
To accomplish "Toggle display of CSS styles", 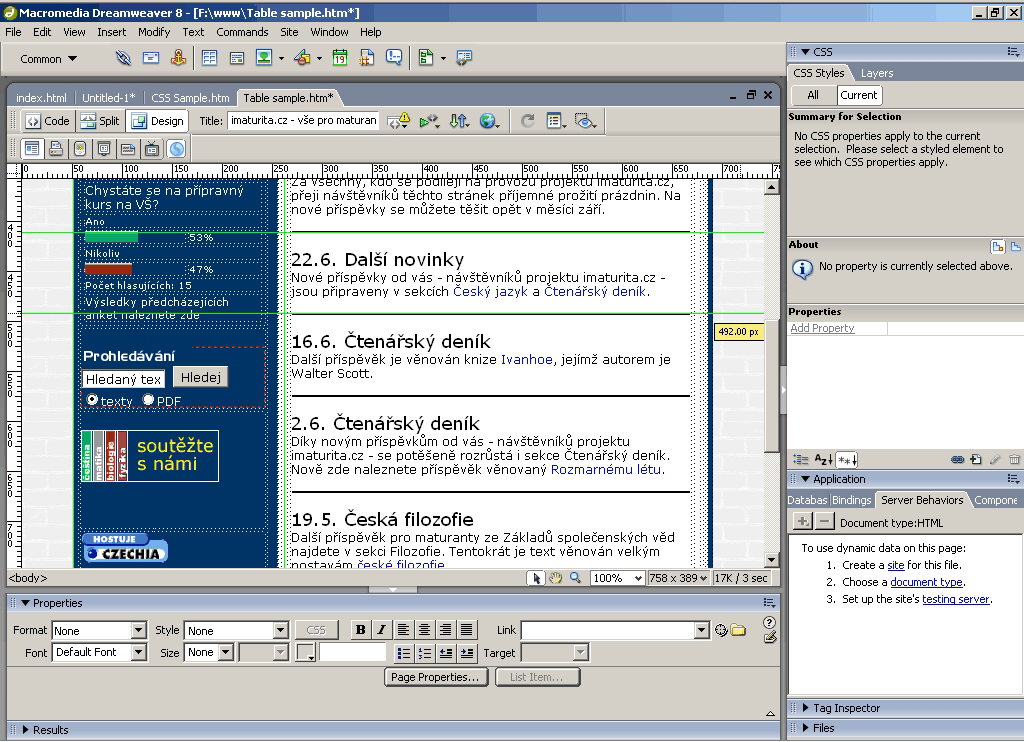I will (176, 149).
